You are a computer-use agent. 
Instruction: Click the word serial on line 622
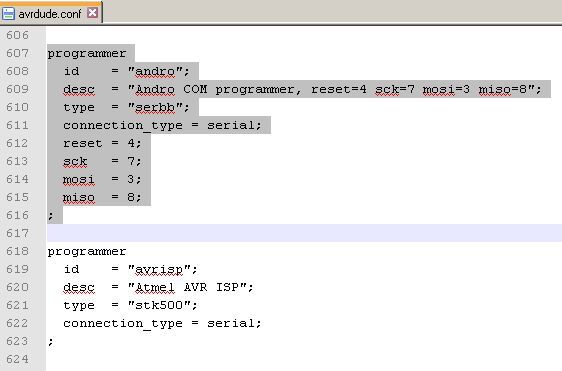click(231, 323)
